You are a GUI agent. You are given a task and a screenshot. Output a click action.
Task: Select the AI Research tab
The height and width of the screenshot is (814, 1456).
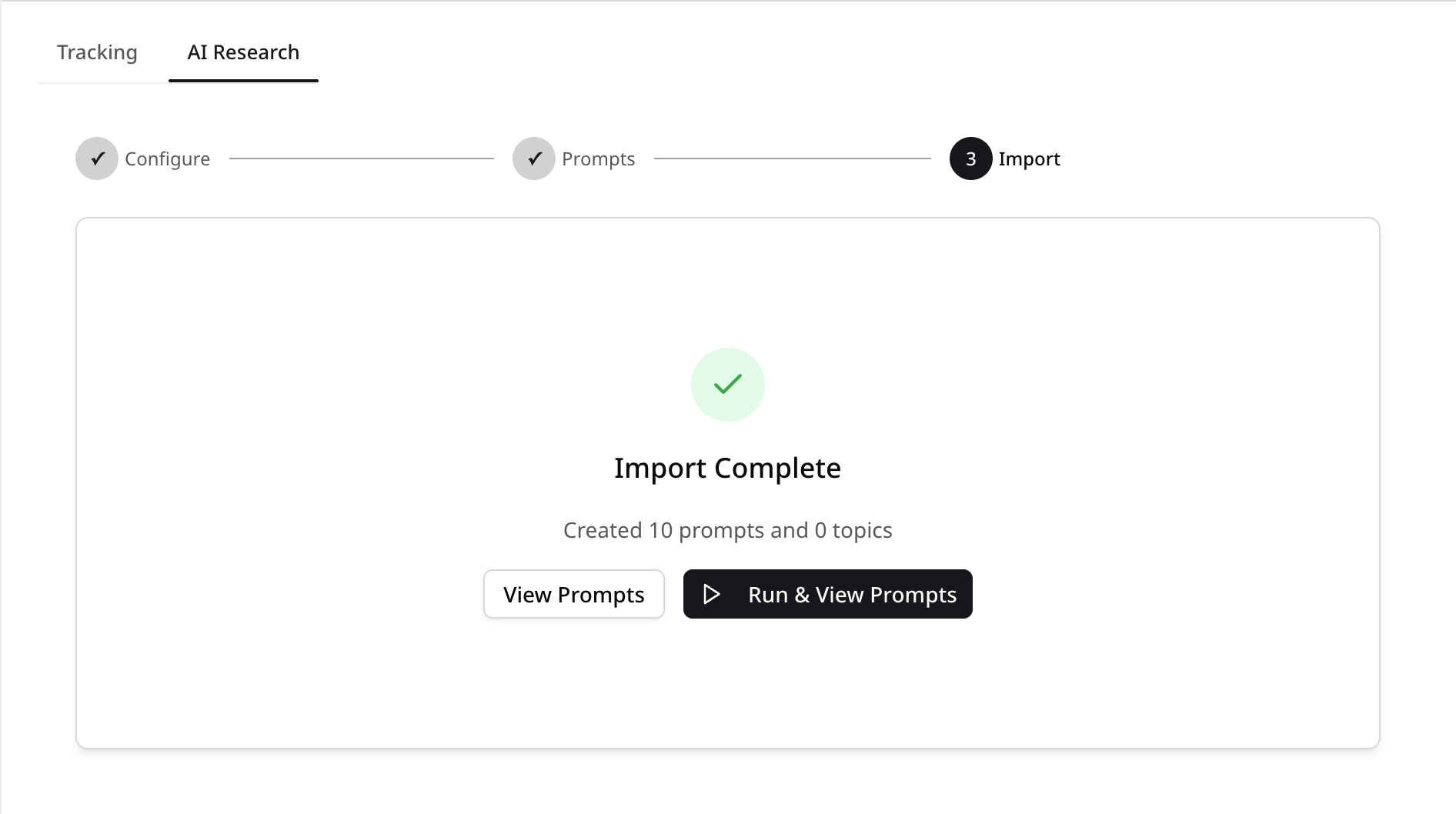point(243,52)
